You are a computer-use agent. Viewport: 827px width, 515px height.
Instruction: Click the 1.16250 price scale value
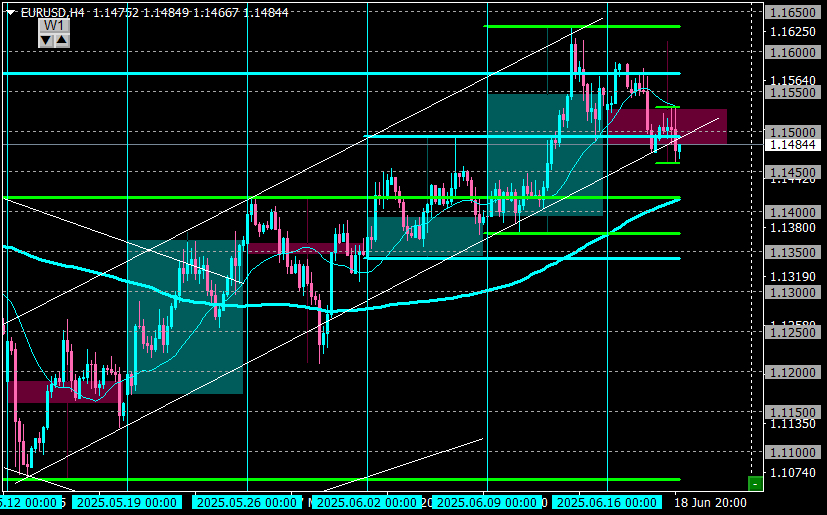click(x=793, y=32)
